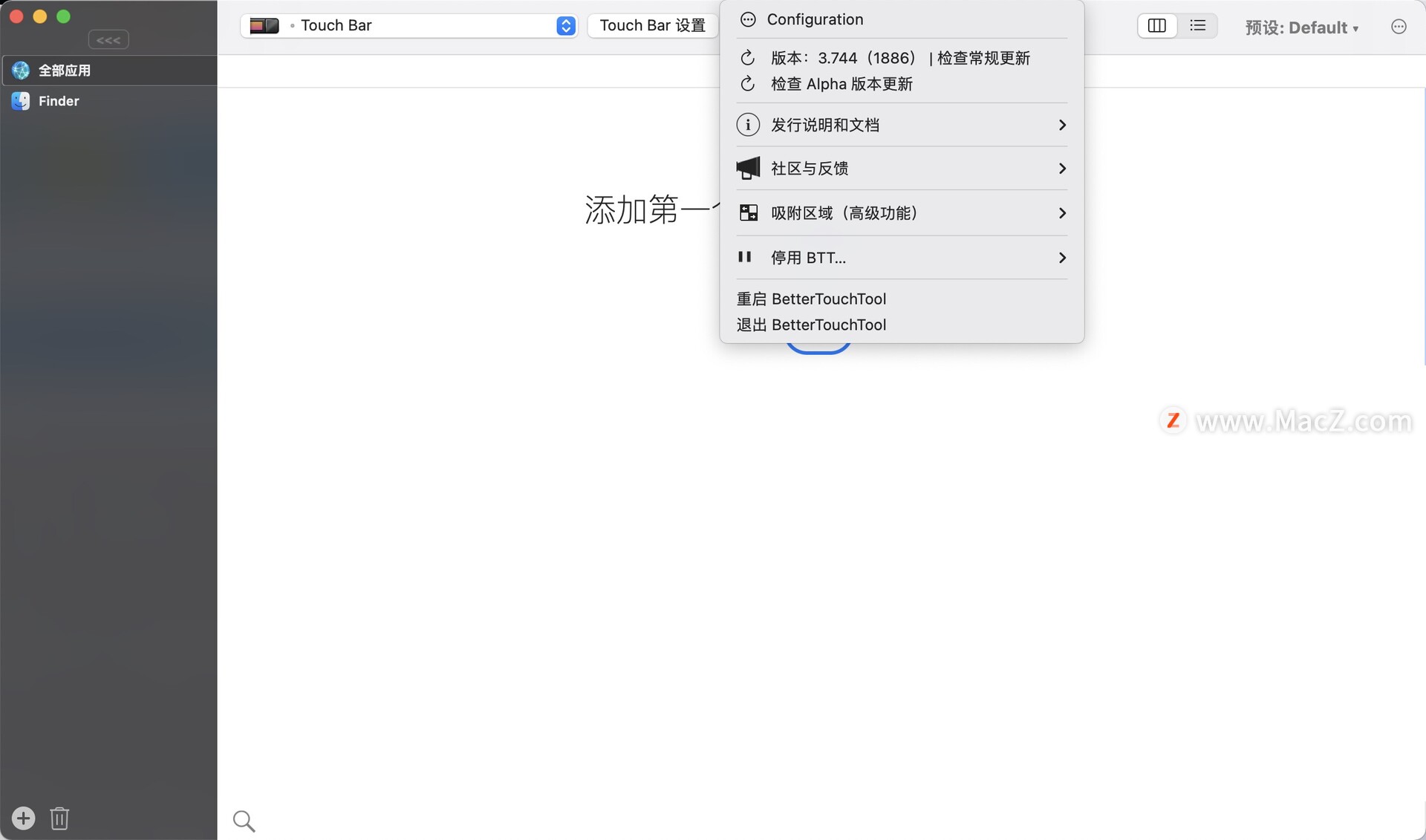Collapse the sidebar with the <<< button
This screenshot has height=840, width=1426.
(108, 39)
